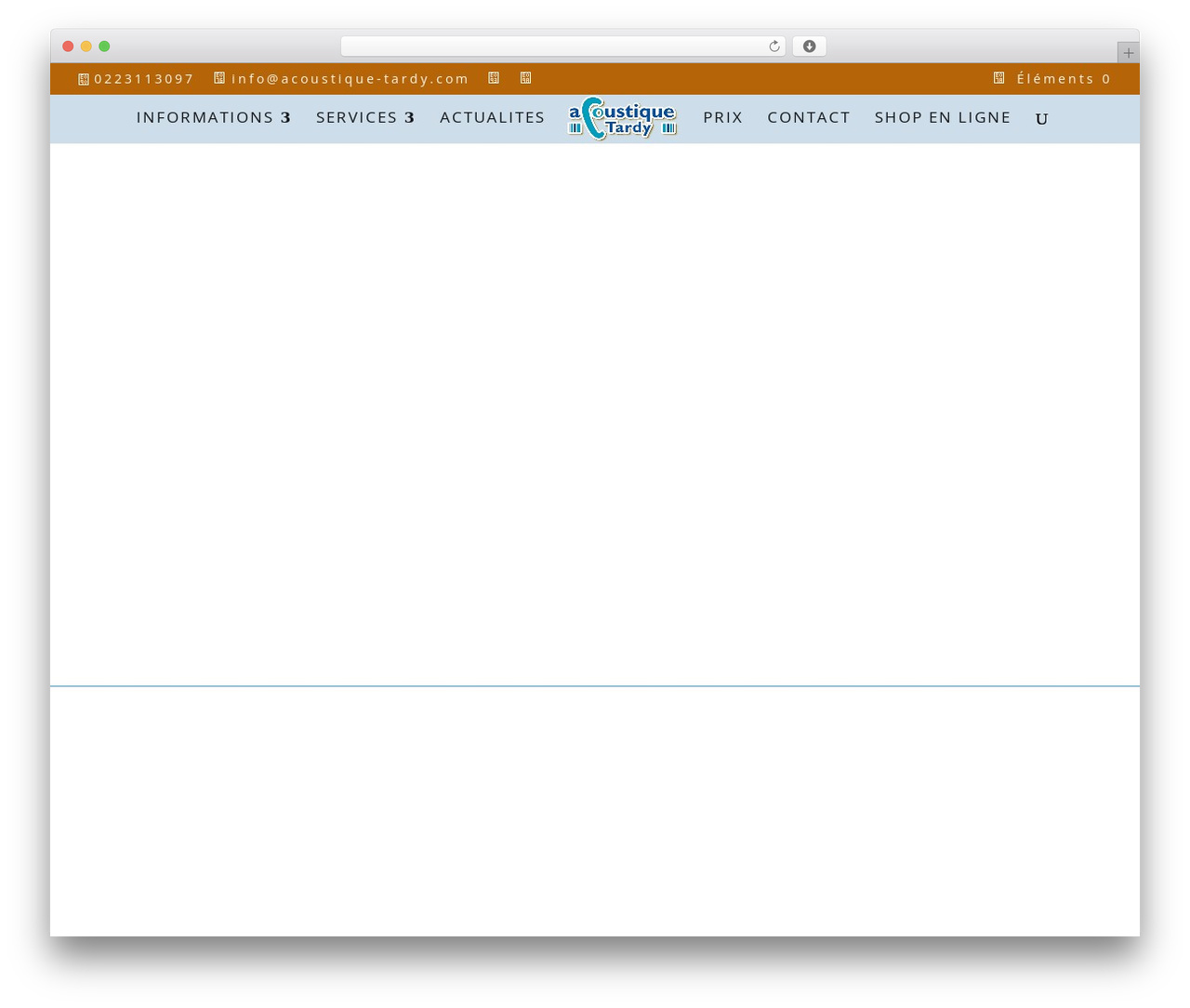Screen dimensions: 1190x1008
Task: Focus the browser address bar
Action: (x=554, y=46)
